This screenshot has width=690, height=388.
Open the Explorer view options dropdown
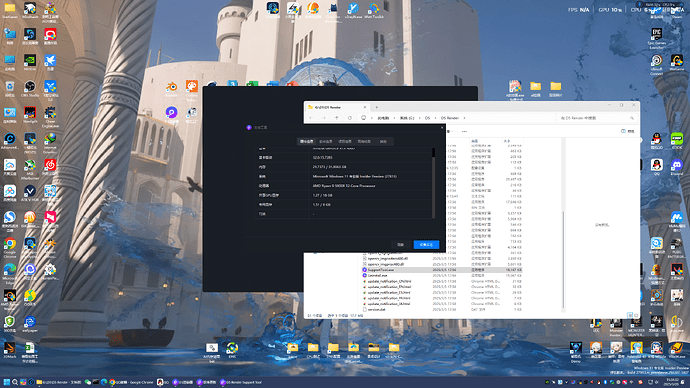(x=450, y=131)
